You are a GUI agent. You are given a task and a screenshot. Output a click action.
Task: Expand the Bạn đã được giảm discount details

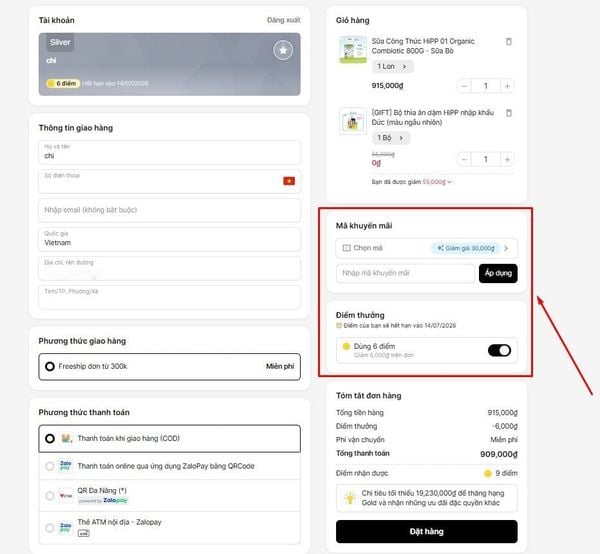(x=411, y=182)
